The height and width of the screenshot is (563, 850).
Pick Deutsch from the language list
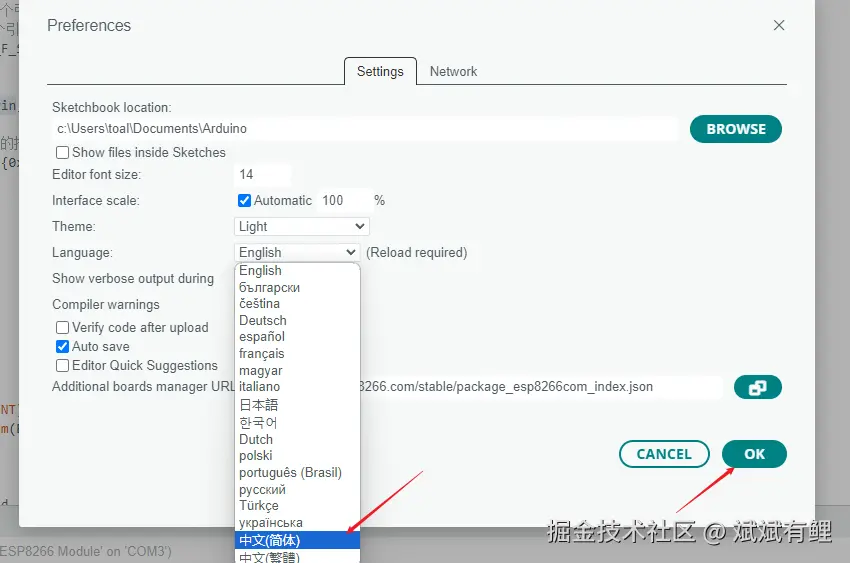click(x=298, y=320)
